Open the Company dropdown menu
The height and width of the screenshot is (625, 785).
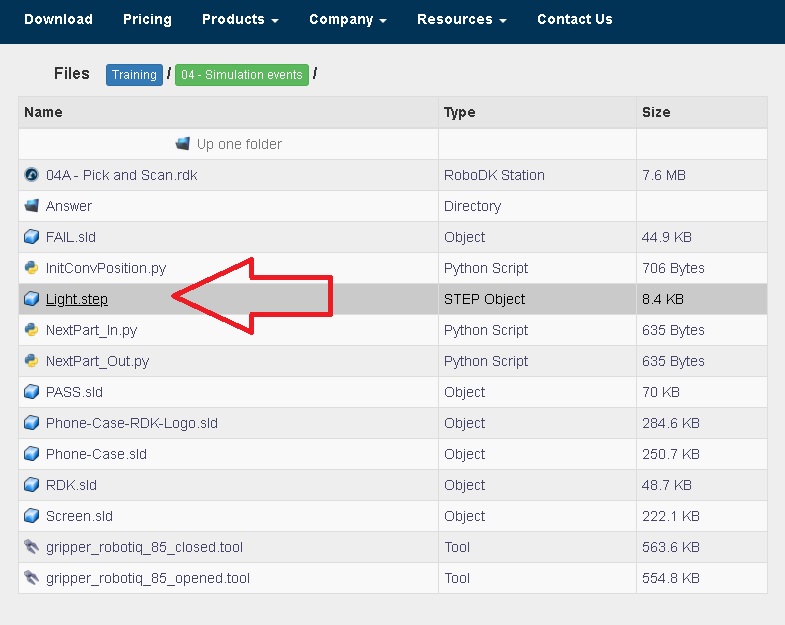pos(347,19)
